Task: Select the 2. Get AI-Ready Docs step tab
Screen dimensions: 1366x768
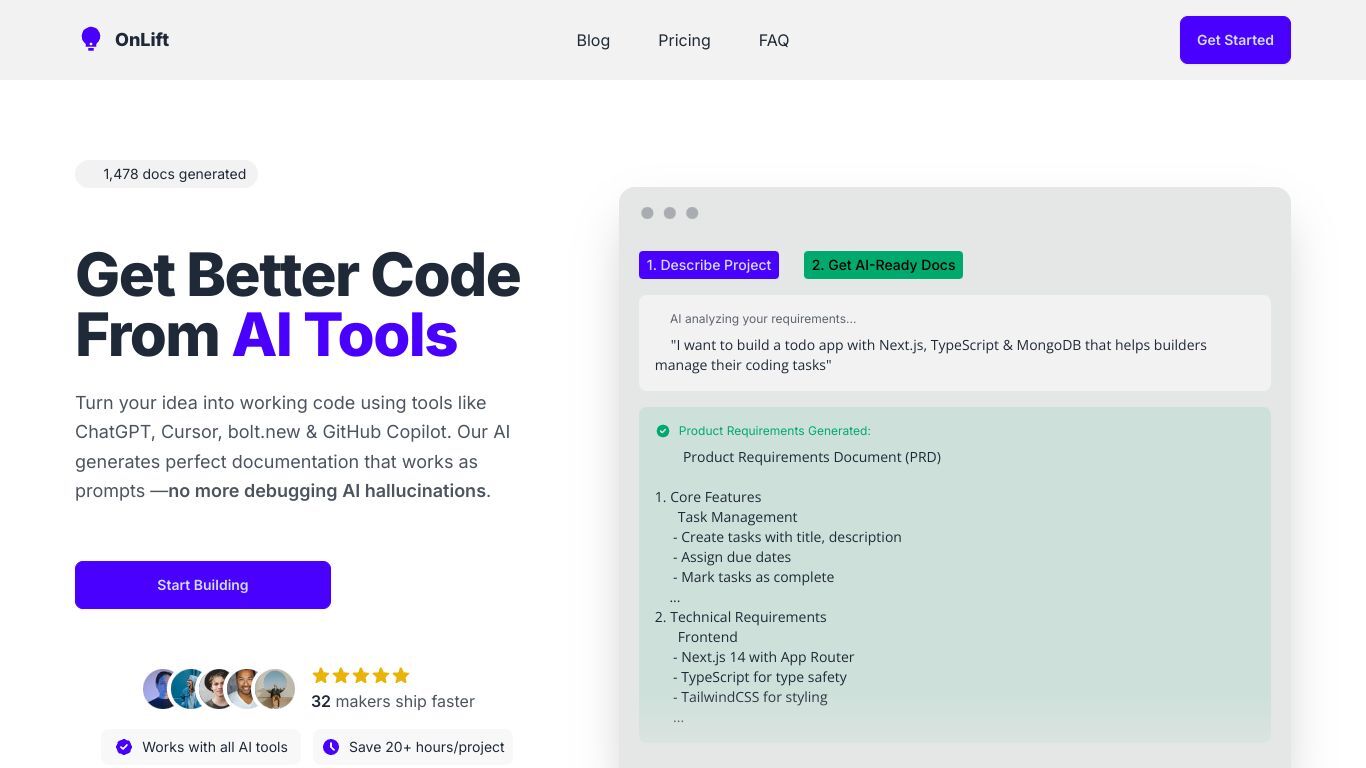Action: (x=883, y=265)
